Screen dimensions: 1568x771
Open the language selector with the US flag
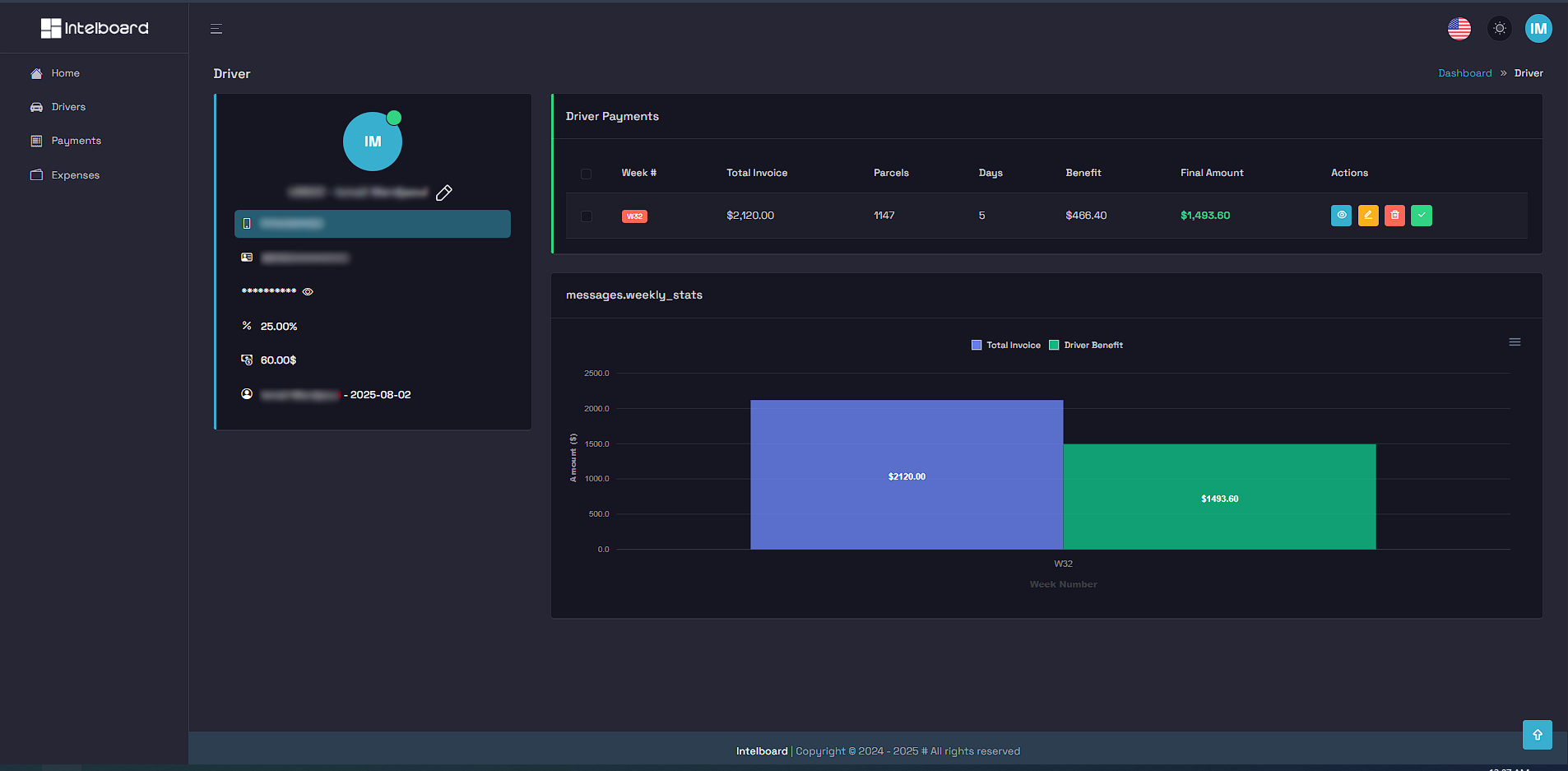point(1459,27)
